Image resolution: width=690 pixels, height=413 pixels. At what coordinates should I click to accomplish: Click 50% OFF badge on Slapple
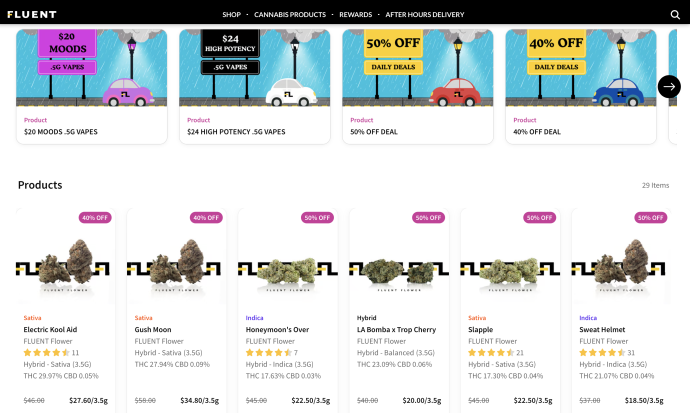pos(540,218)
